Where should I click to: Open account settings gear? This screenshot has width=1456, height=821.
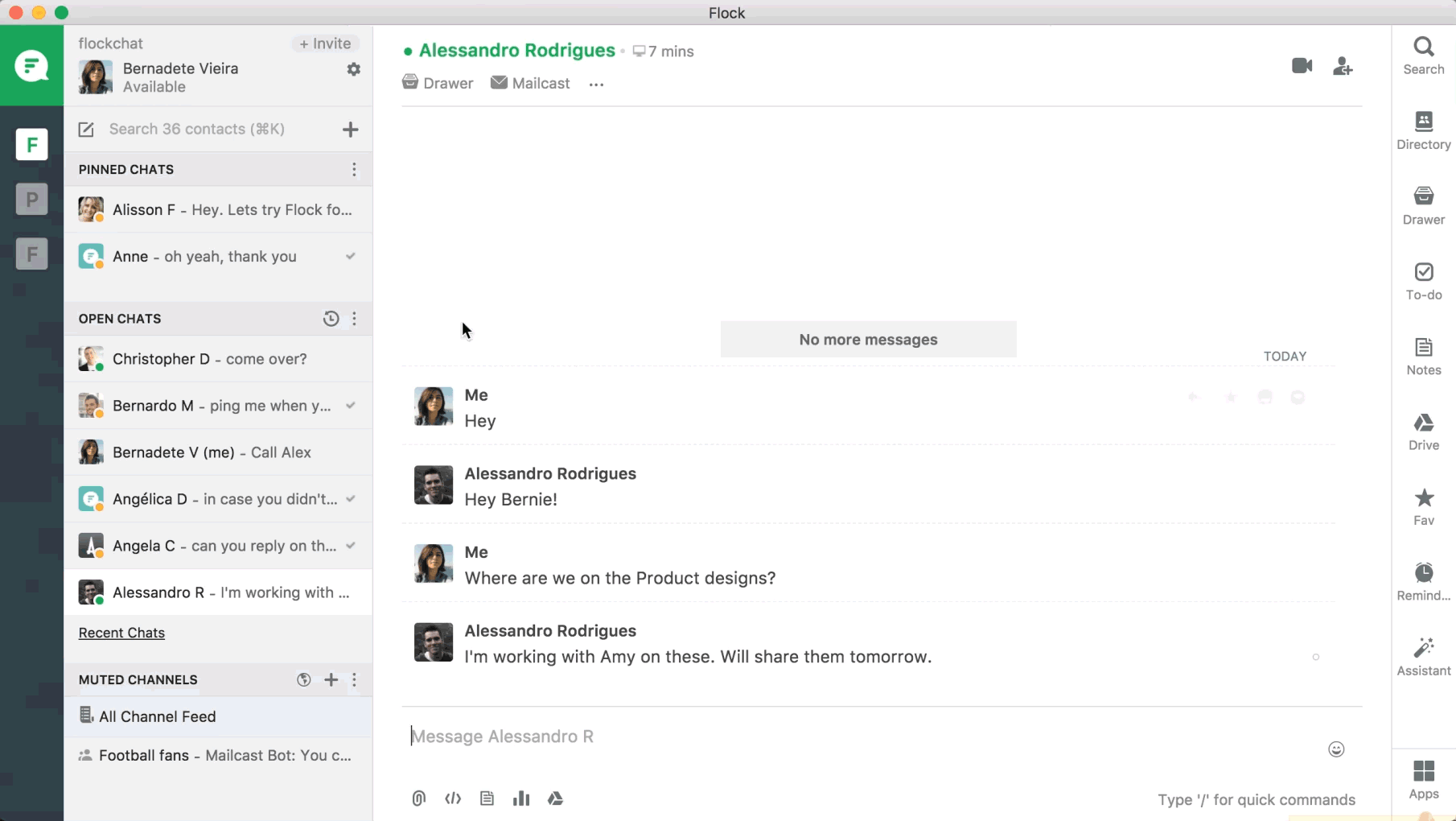pos(353,69)
